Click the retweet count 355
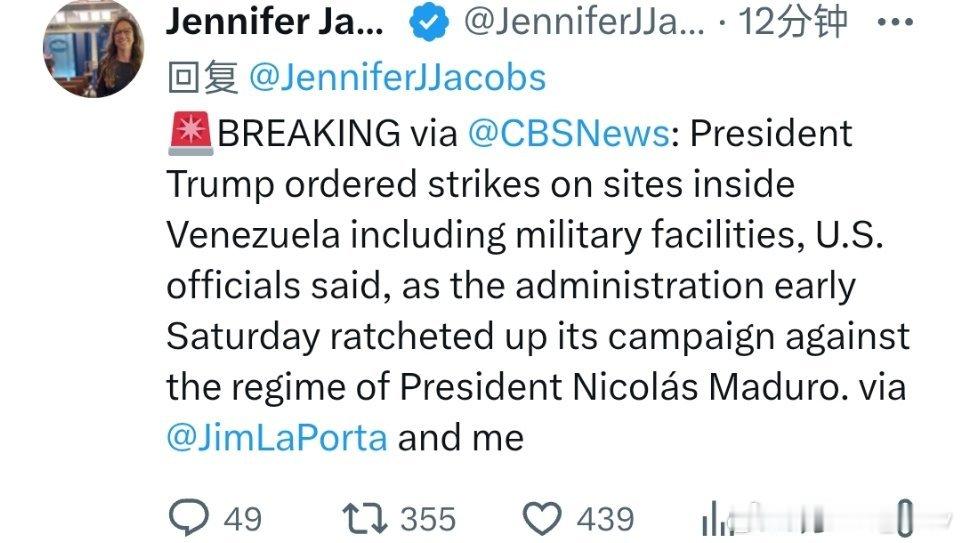The image size is (960, 543). pos(428,519)
